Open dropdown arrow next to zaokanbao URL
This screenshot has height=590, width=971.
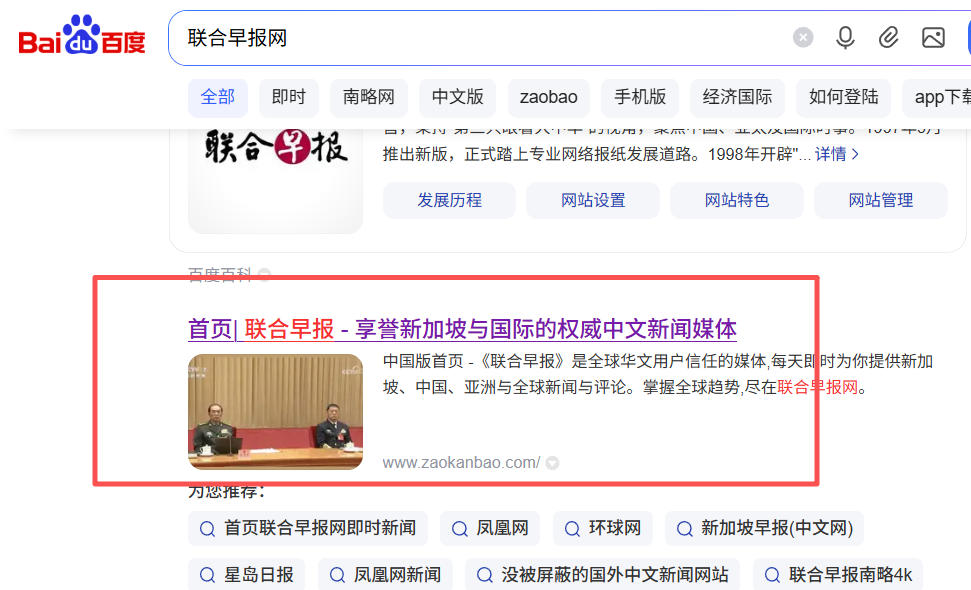coord(552,463)
